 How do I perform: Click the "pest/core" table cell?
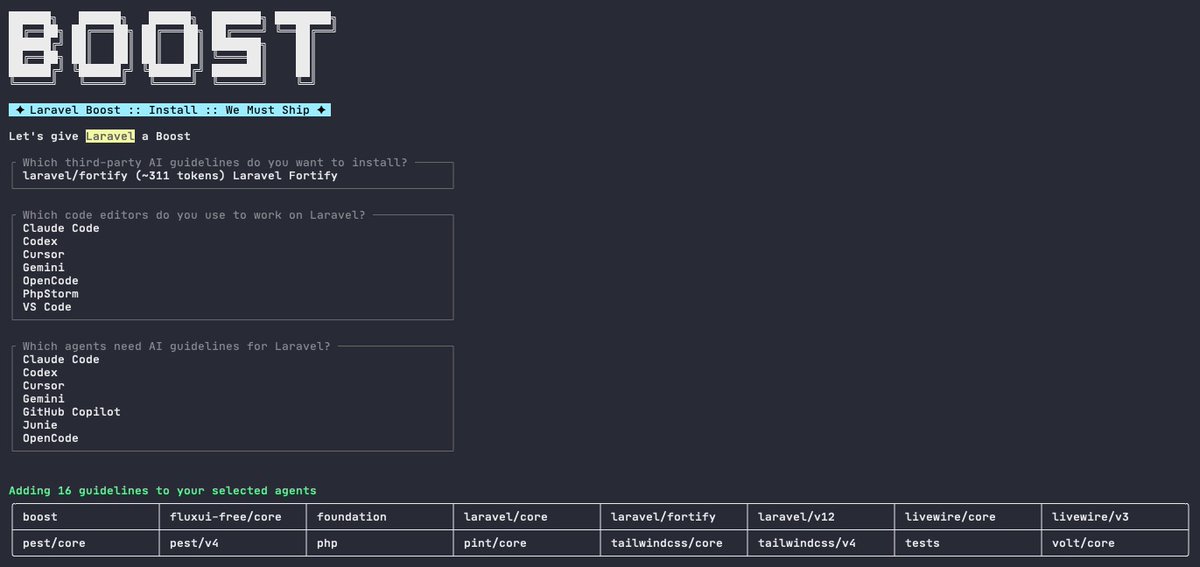(86, 543)
